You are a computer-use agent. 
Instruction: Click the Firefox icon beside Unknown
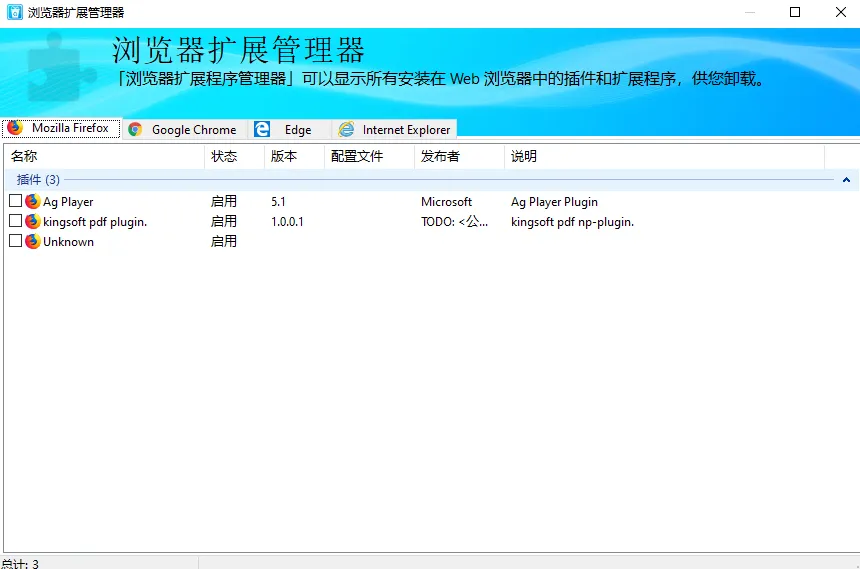(33, 241)
